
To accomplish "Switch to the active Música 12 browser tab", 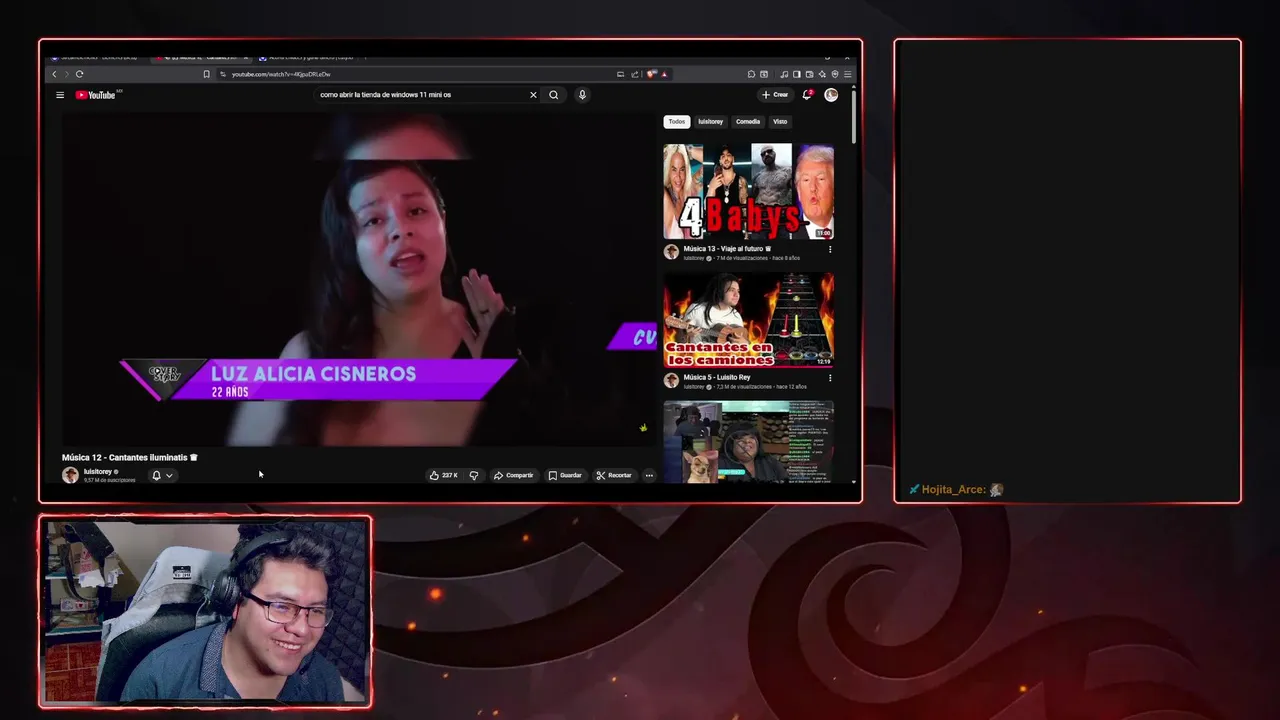I will point(200,57).
